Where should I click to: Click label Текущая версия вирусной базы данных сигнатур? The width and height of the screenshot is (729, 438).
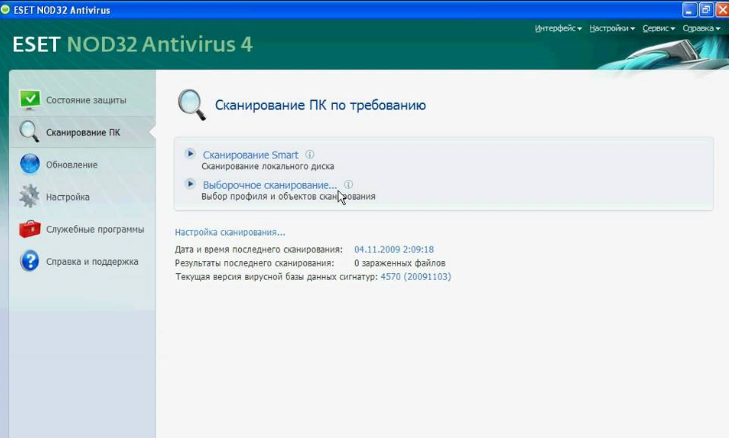coord(276,277)
